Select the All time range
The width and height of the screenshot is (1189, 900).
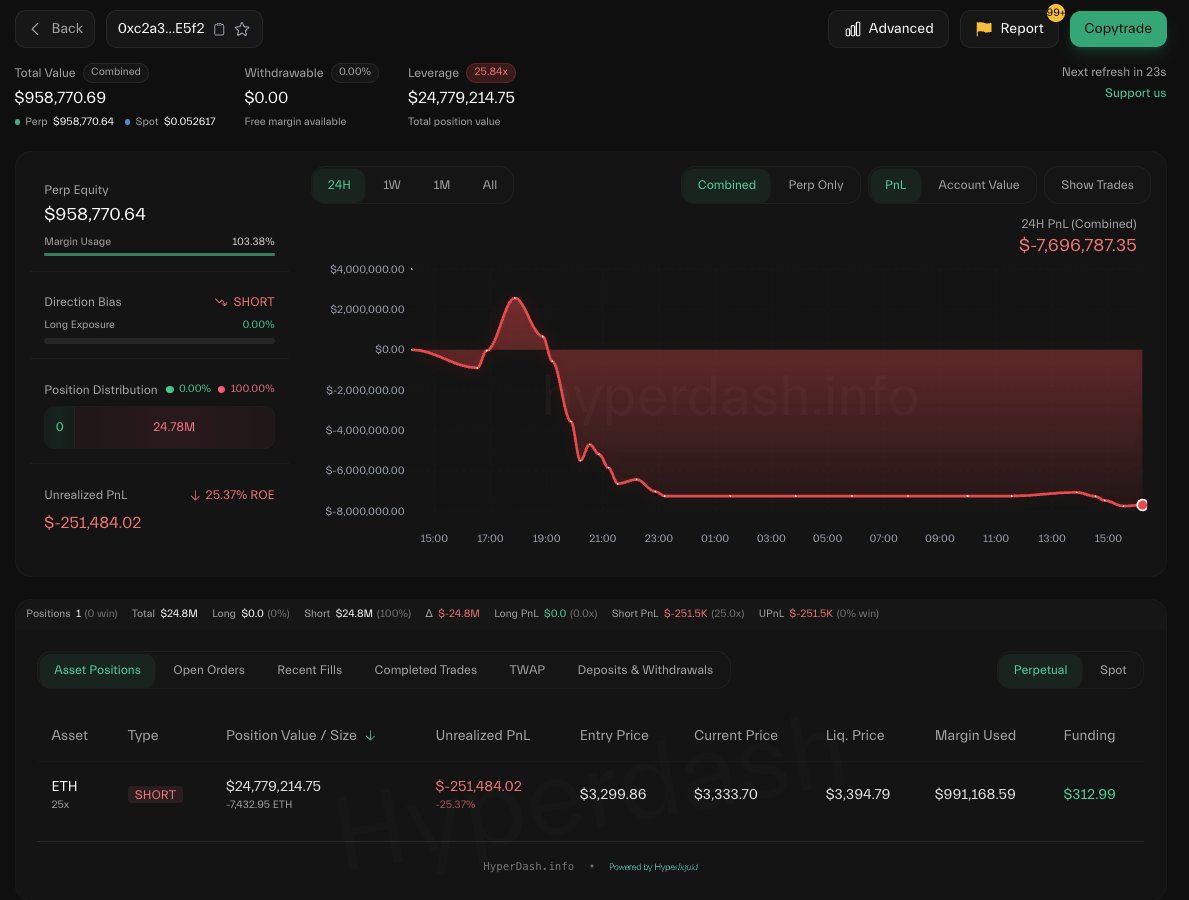pos(489,185)
